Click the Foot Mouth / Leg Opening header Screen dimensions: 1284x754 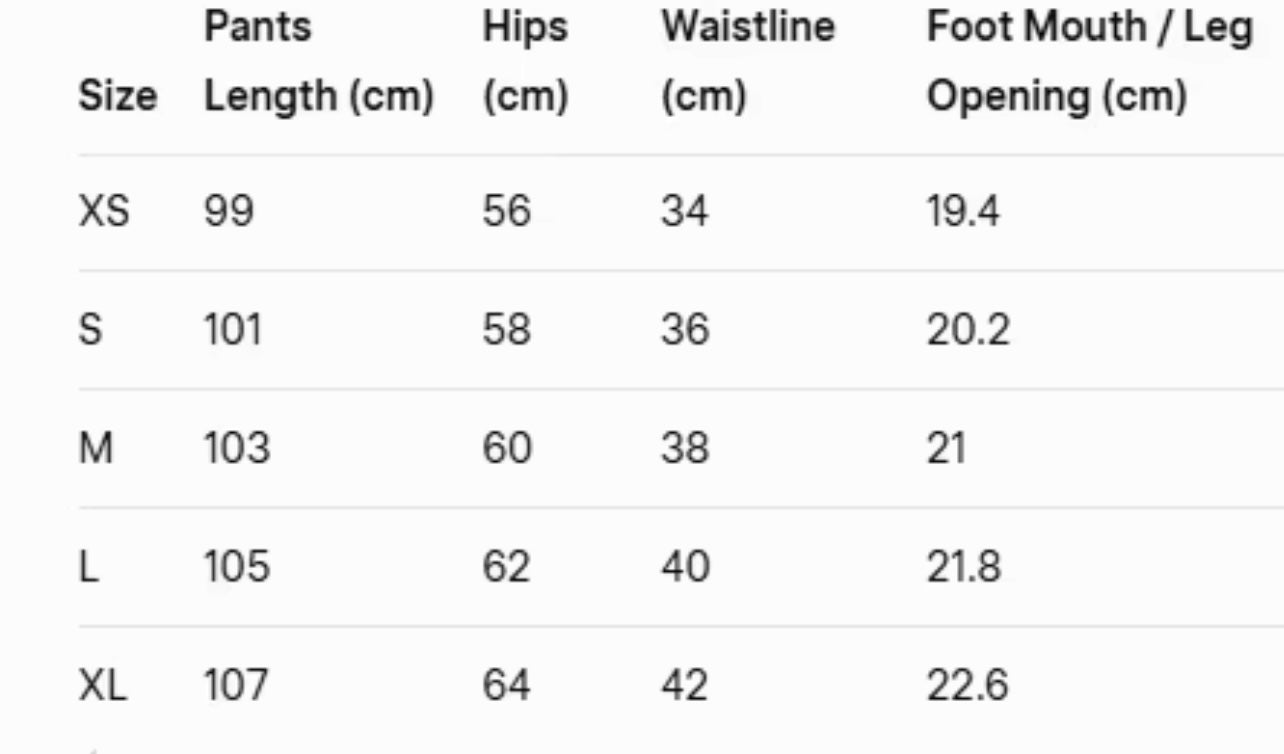[x=1089, y=62]
